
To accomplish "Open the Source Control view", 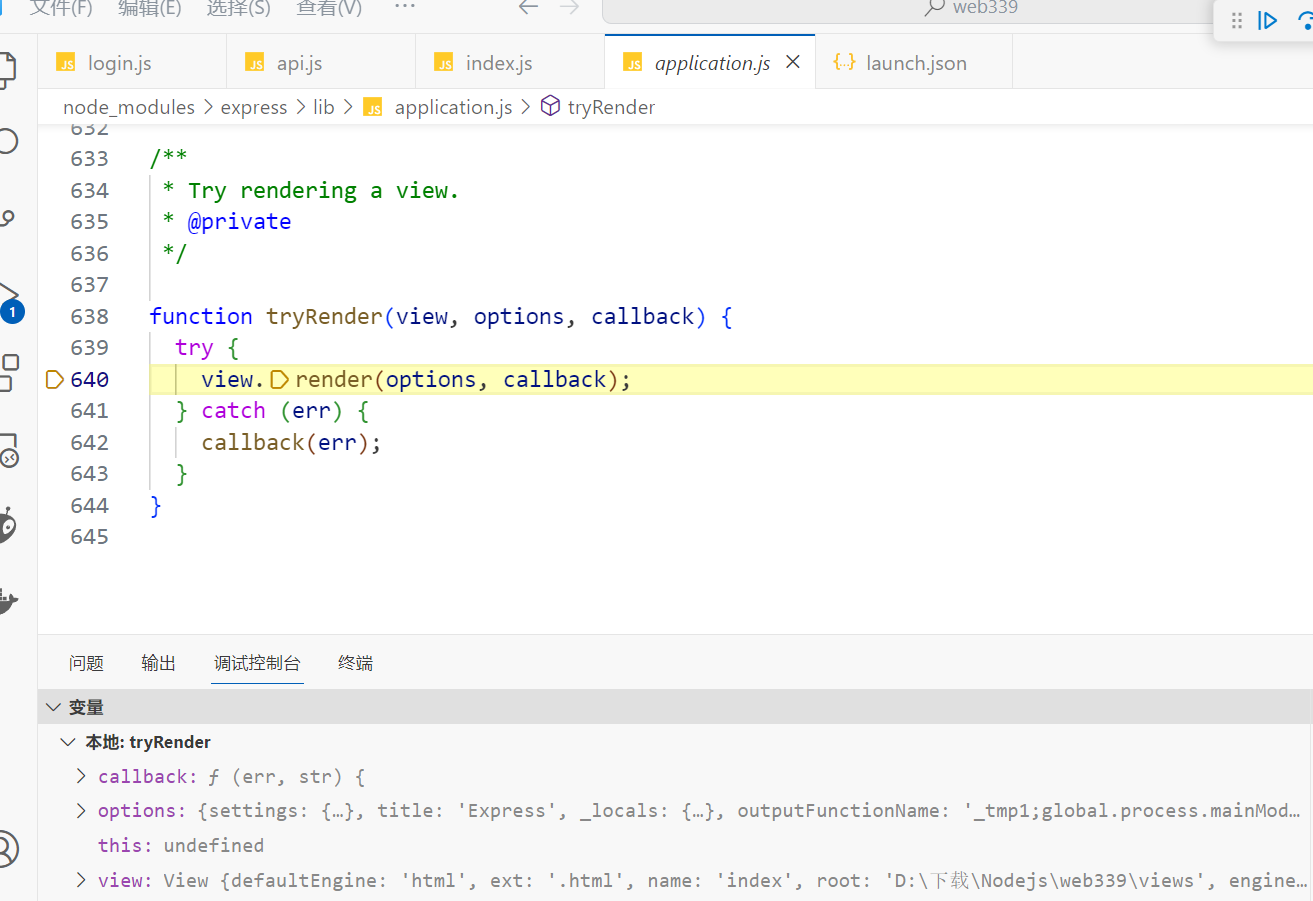I will pyautogui.click(x=8, y=217).
